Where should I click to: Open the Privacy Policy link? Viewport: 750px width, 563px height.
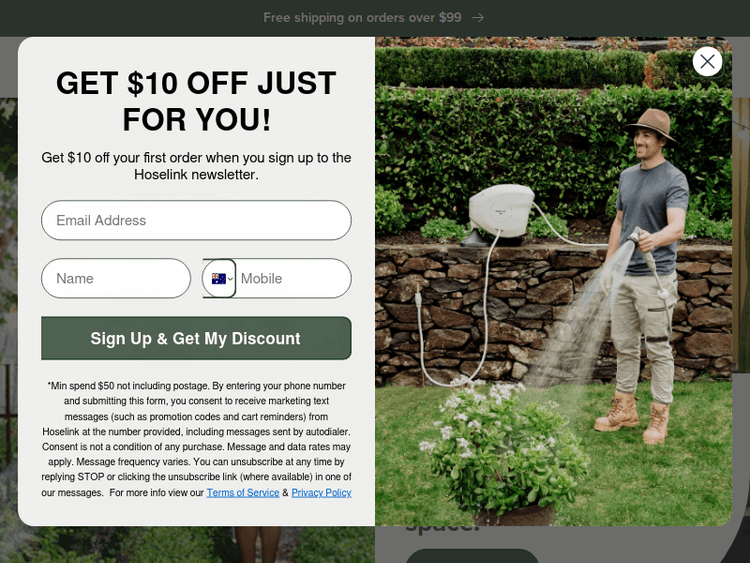[321, 493]
